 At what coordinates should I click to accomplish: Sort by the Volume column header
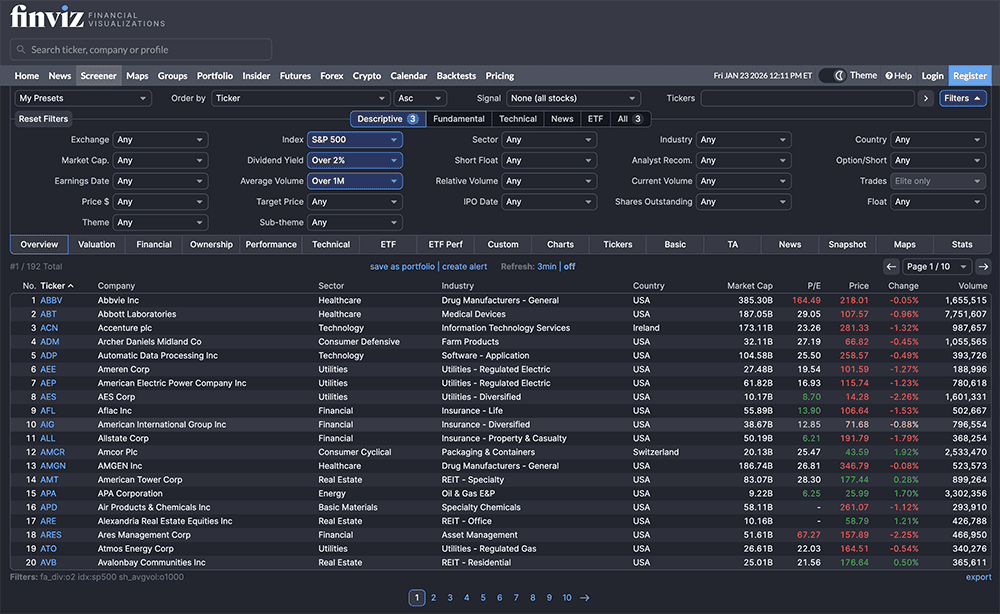pos(973,286)
